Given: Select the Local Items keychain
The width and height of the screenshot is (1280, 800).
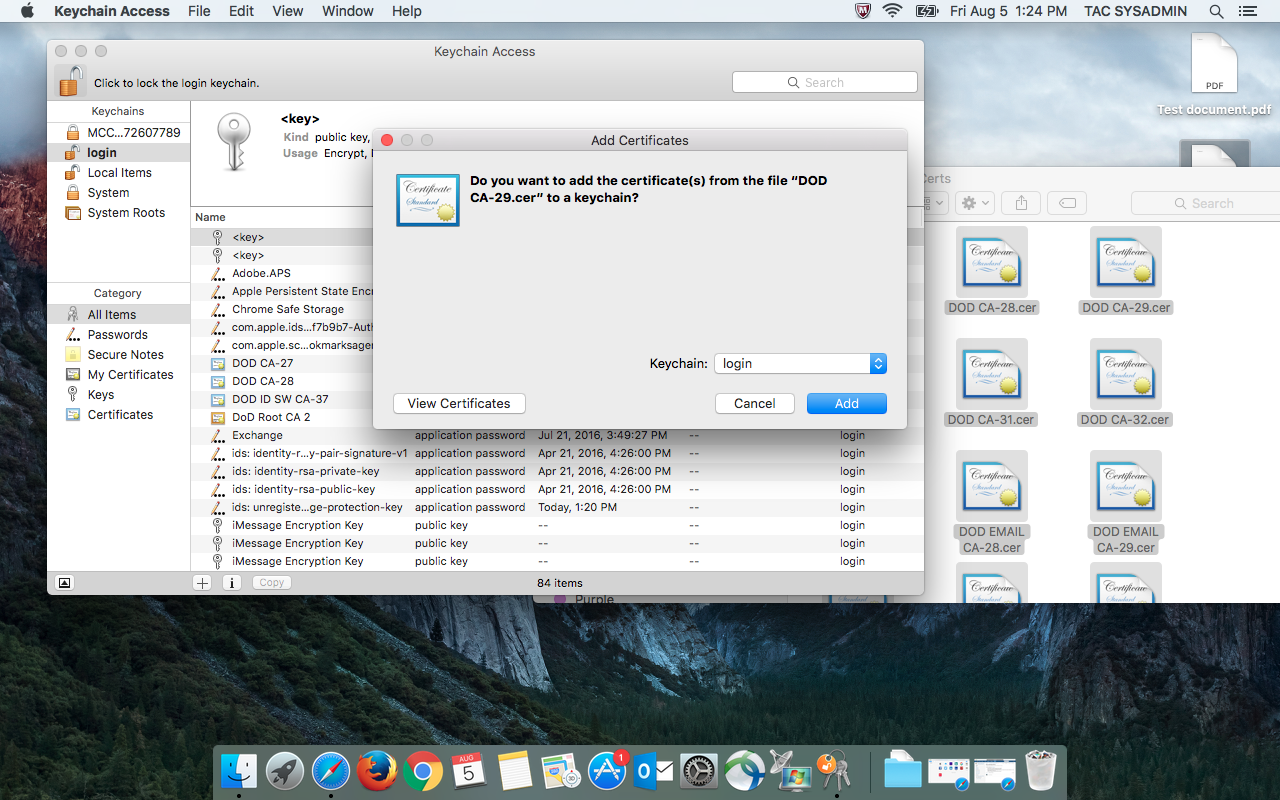Looking at the screenshot, I should tap(118, 173).
